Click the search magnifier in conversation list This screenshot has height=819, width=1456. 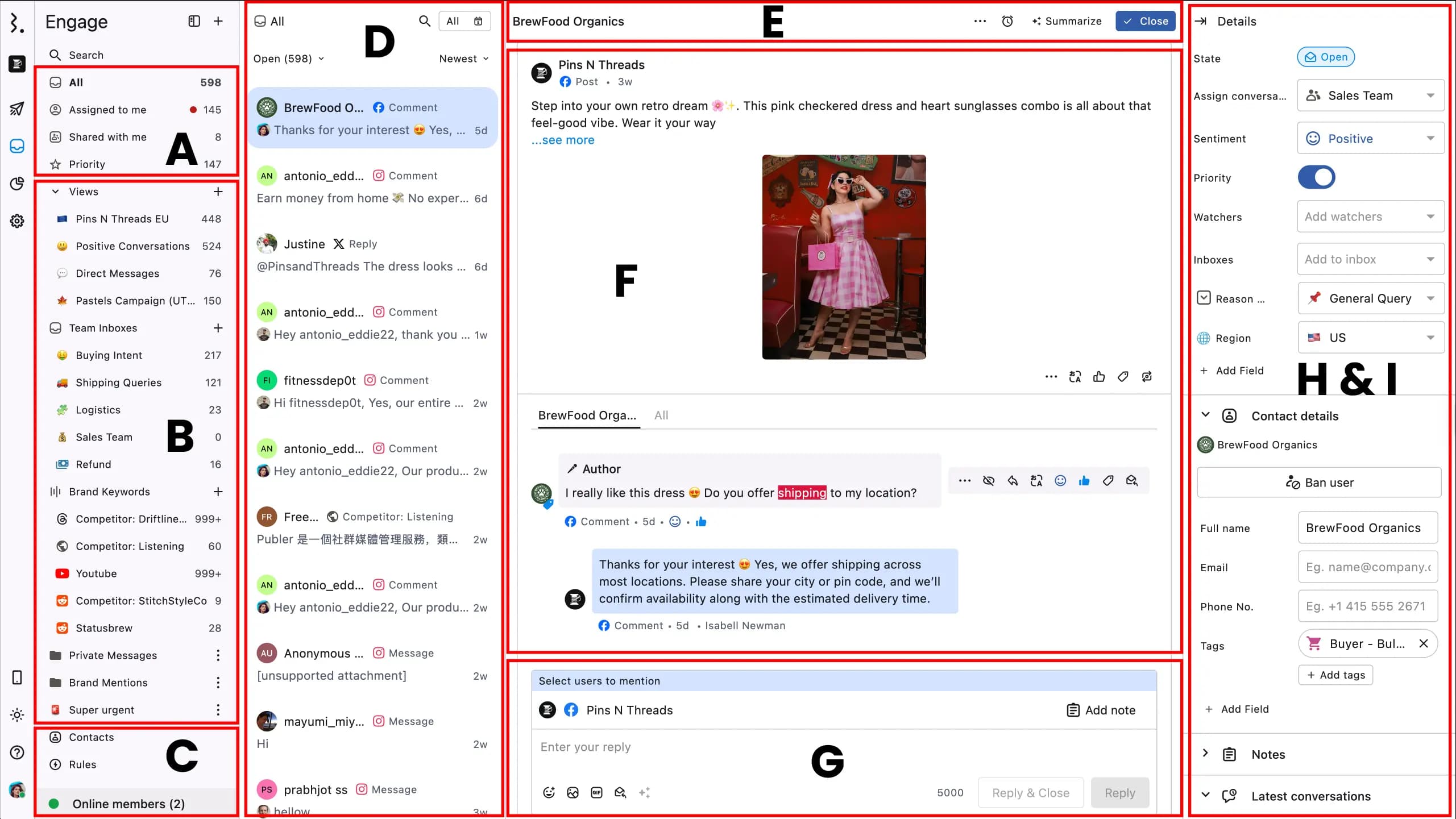point(425,21)
